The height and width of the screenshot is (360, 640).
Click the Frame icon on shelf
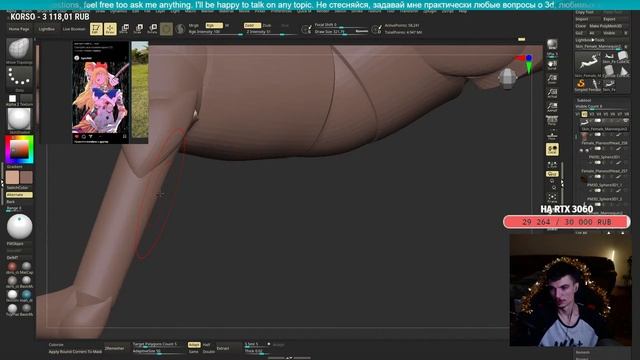pos(552,198)
